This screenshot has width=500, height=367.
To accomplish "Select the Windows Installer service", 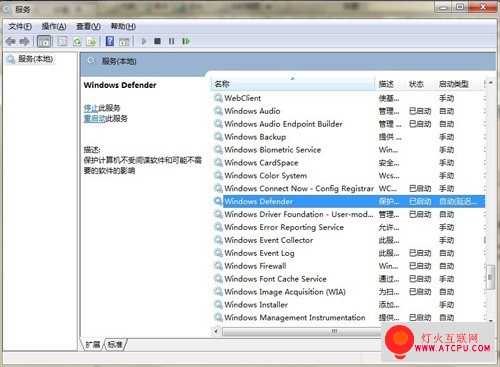I will pyautogui.click(x=348, y=305).
